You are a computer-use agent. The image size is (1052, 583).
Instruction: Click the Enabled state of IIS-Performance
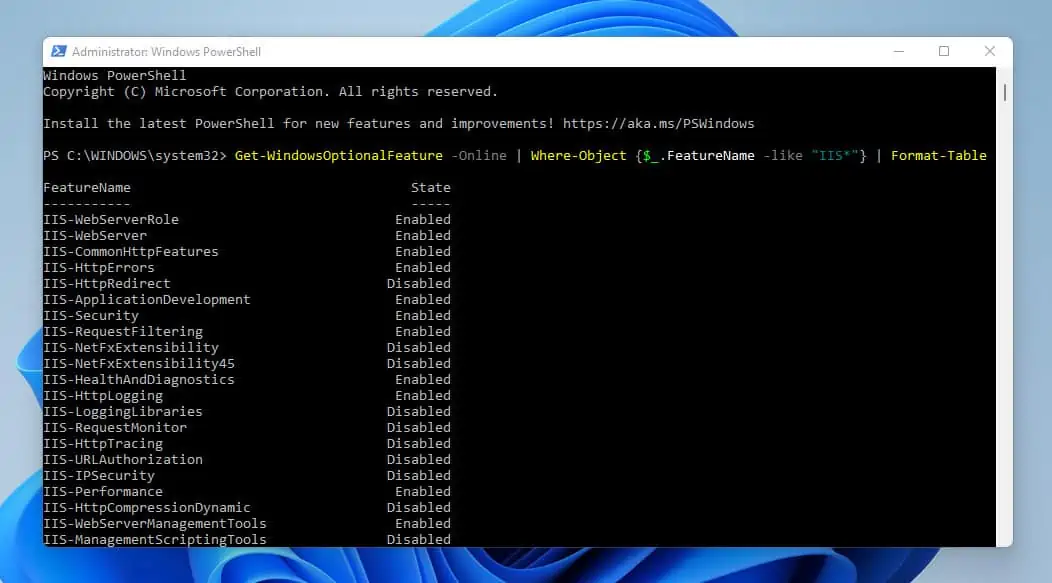click(423, 492)
